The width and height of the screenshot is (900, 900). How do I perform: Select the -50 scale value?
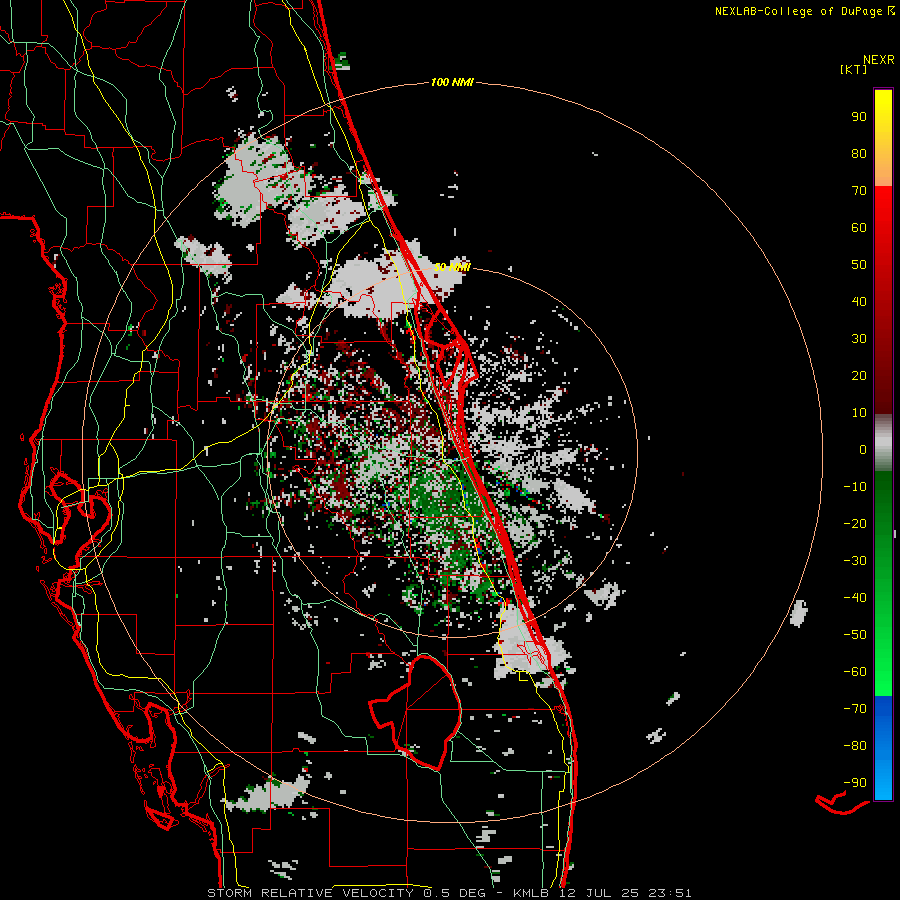click(855, 635)
